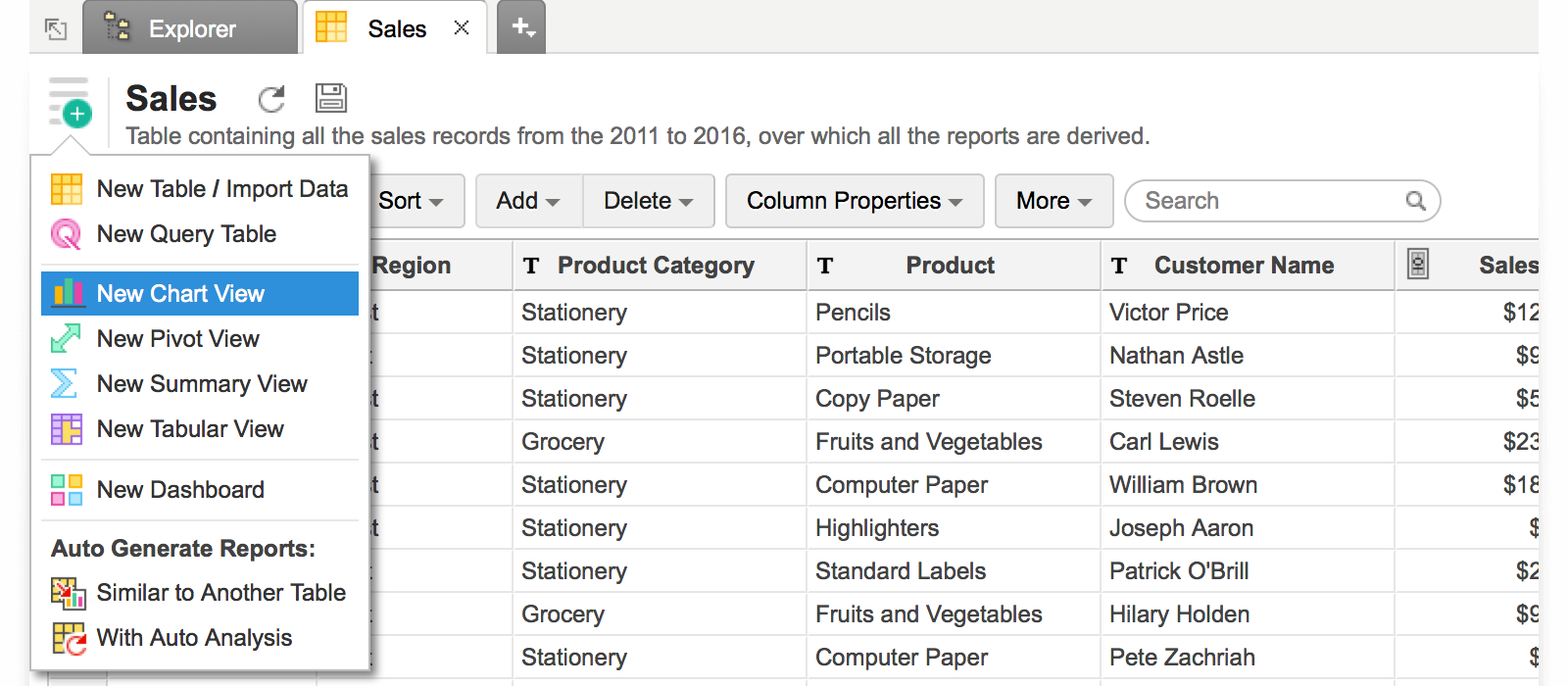Click the search magnifier icon
1568x686 pixels.
click(x=1415, y=201)
